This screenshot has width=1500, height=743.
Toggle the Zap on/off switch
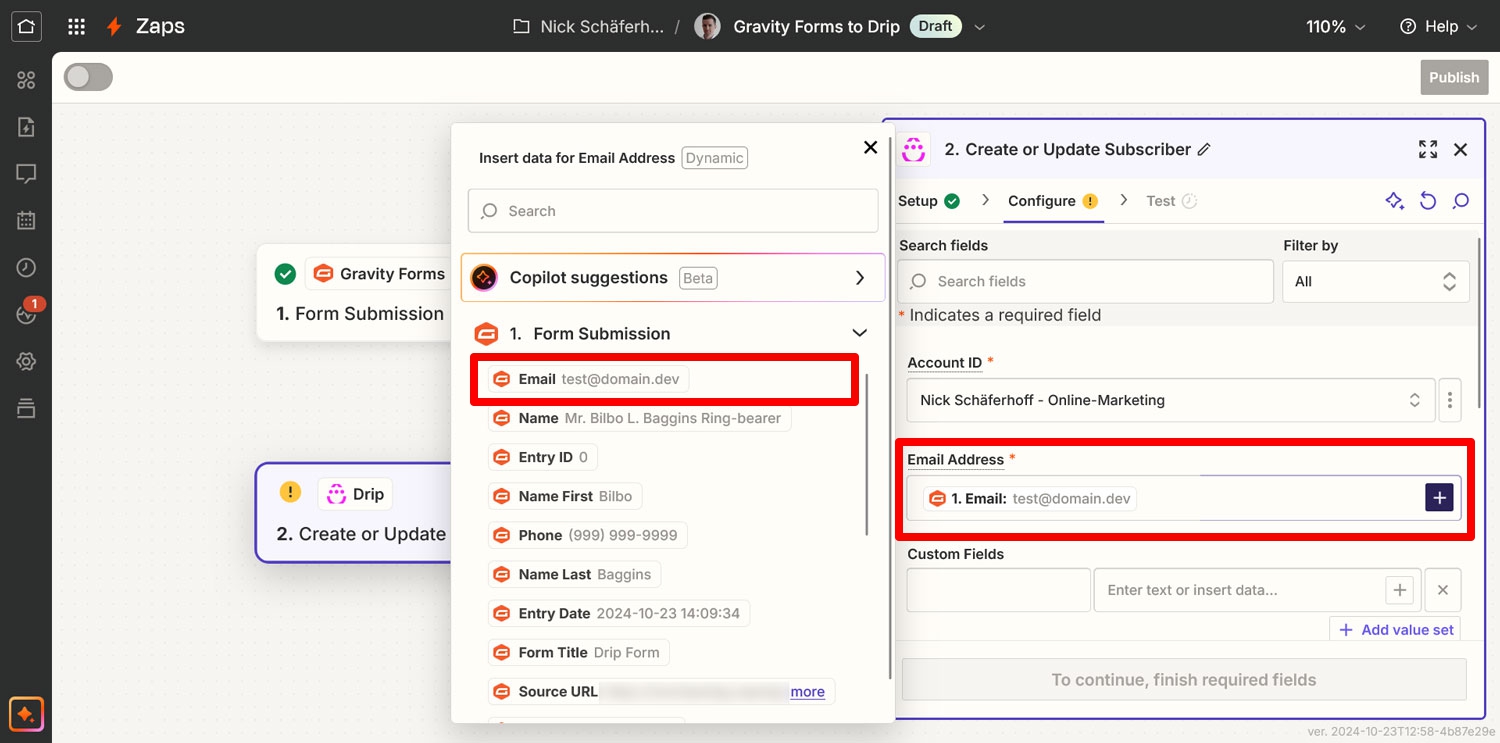point(88,77)
